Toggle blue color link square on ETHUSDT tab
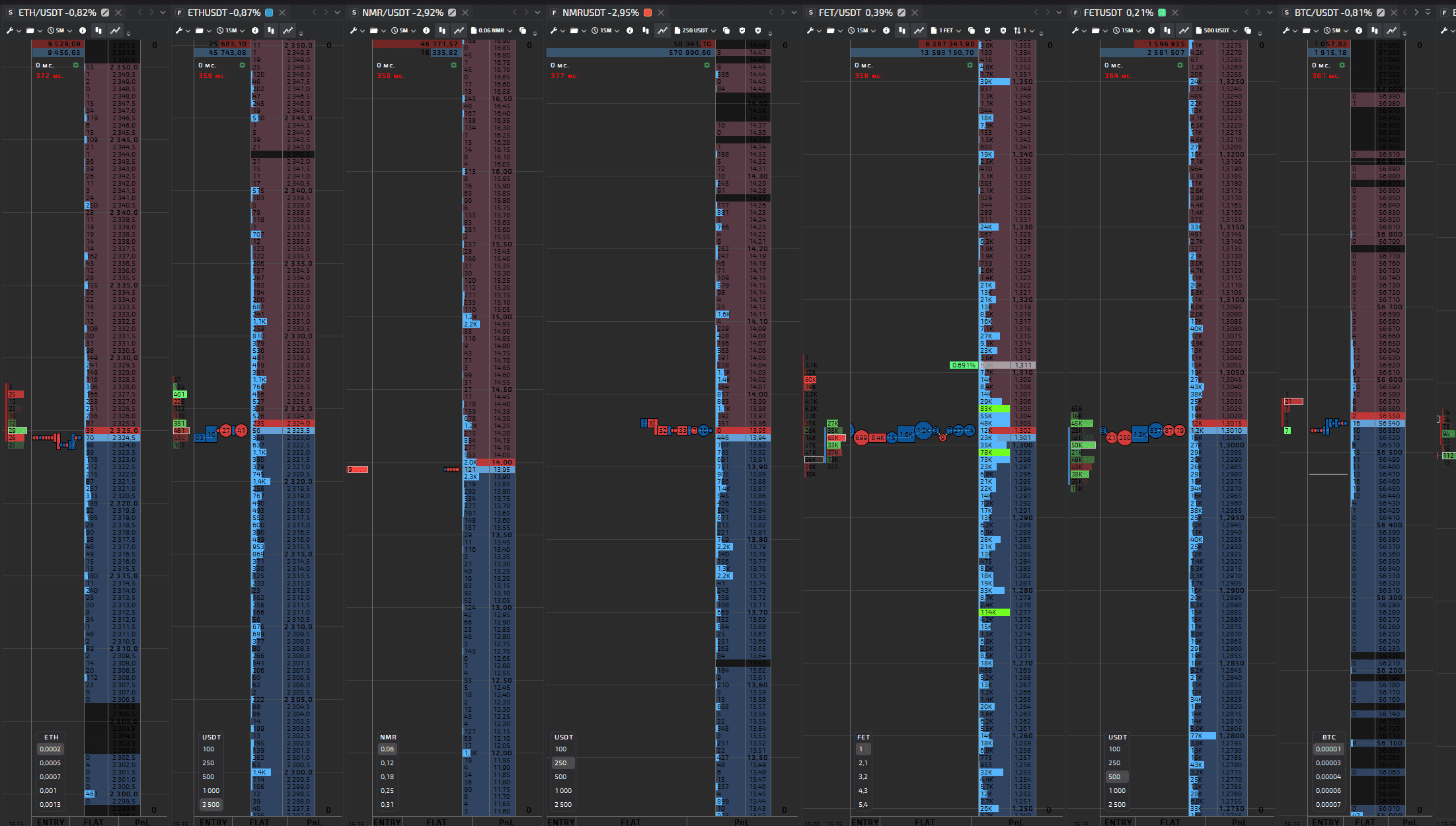Screen dimensions: 1456x826 pos(269,13)
